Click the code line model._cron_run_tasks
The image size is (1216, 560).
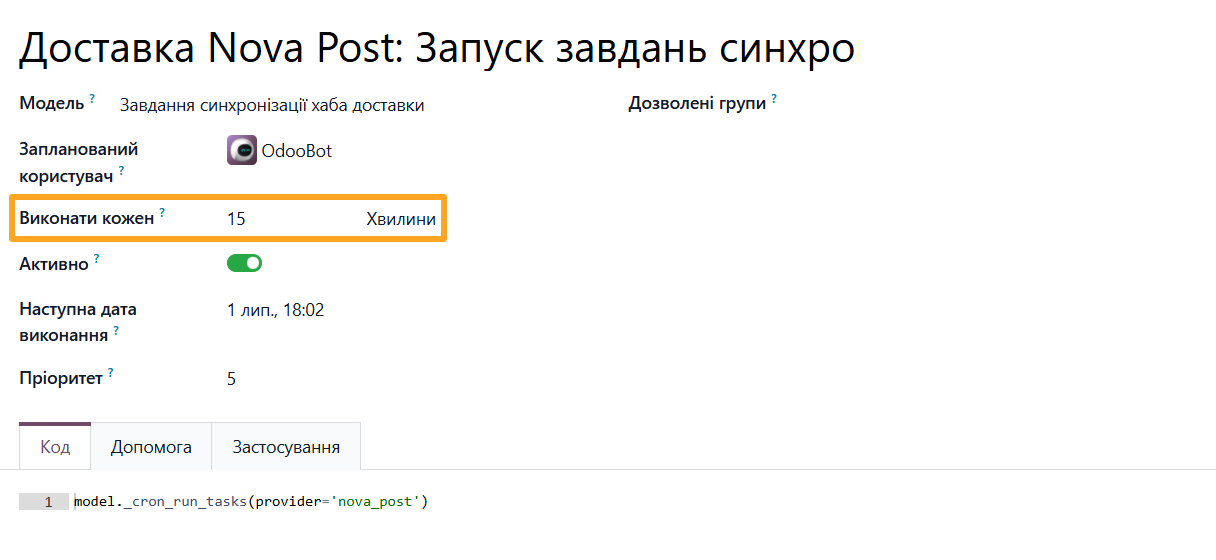[251, 501]
